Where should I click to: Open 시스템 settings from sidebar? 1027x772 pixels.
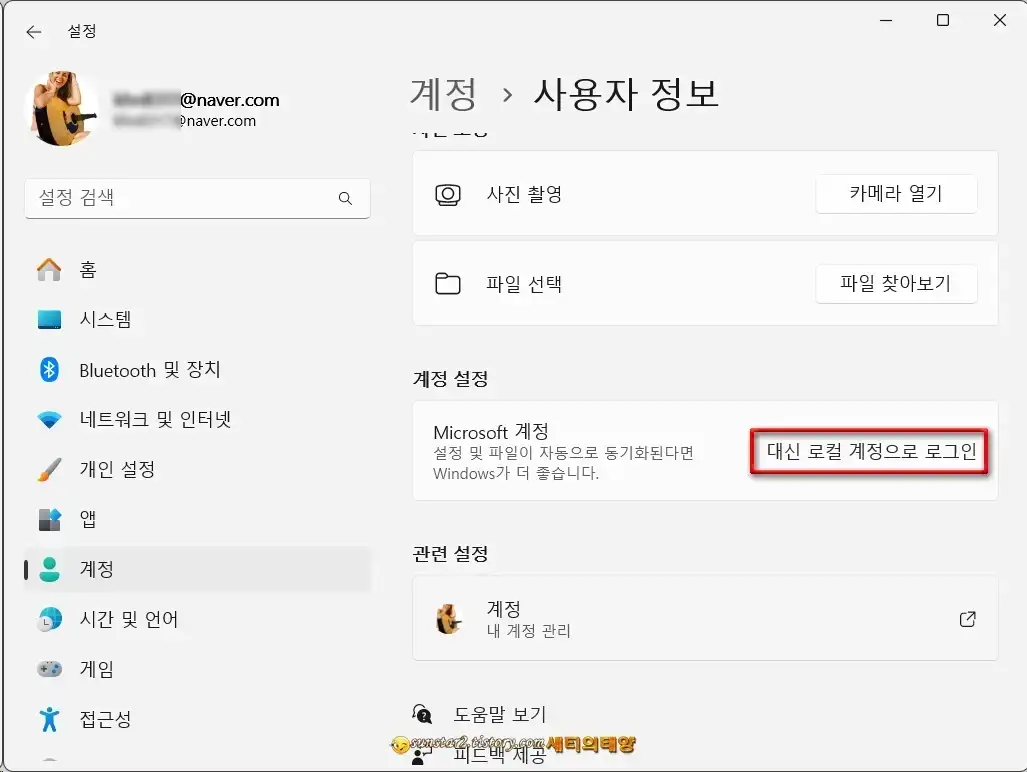[110, 318]
